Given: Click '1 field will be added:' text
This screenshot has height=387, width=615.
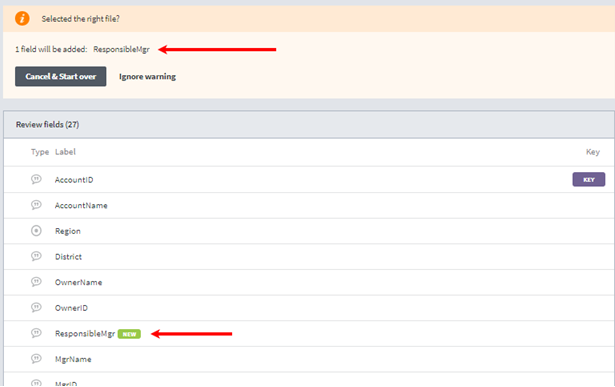Looking at the screenshot, I should pyautogui.click(x=51, y=49).
